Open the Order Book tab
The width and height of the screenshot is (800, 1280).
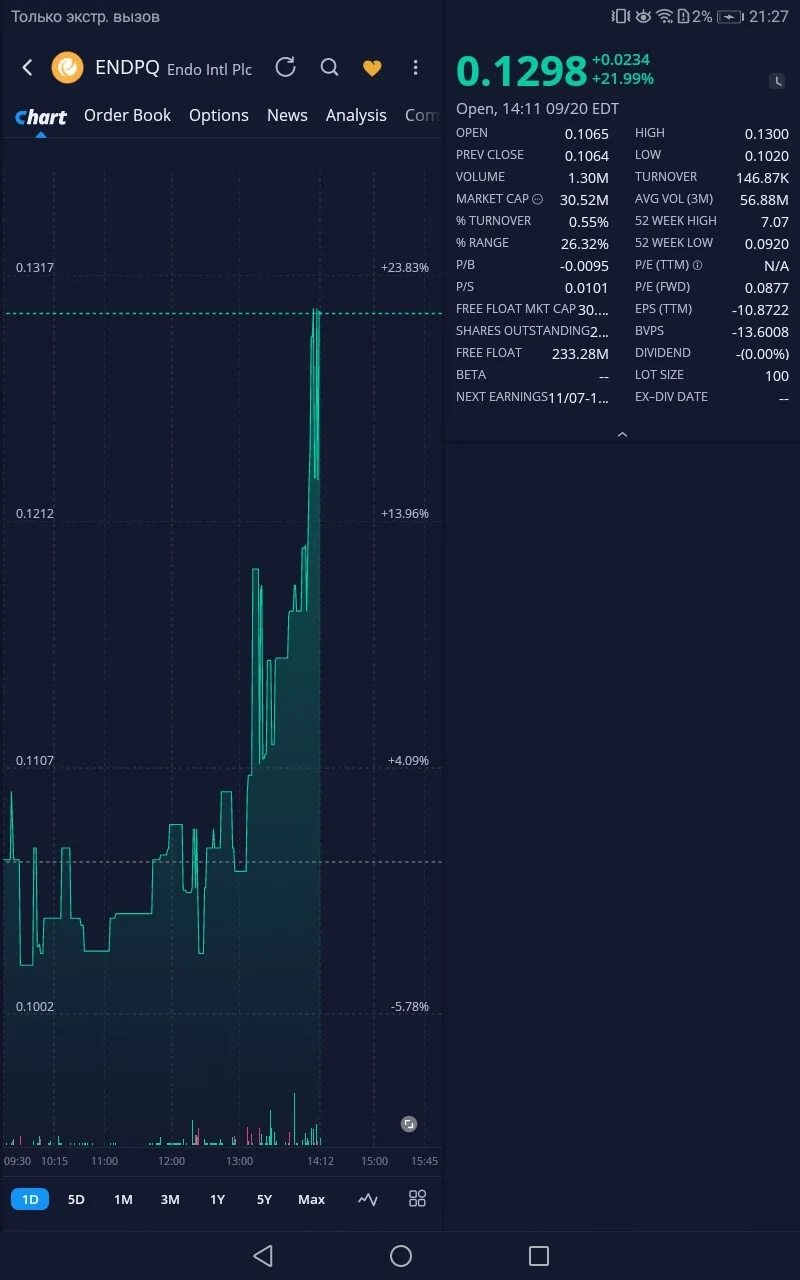[x=128, y=115]
